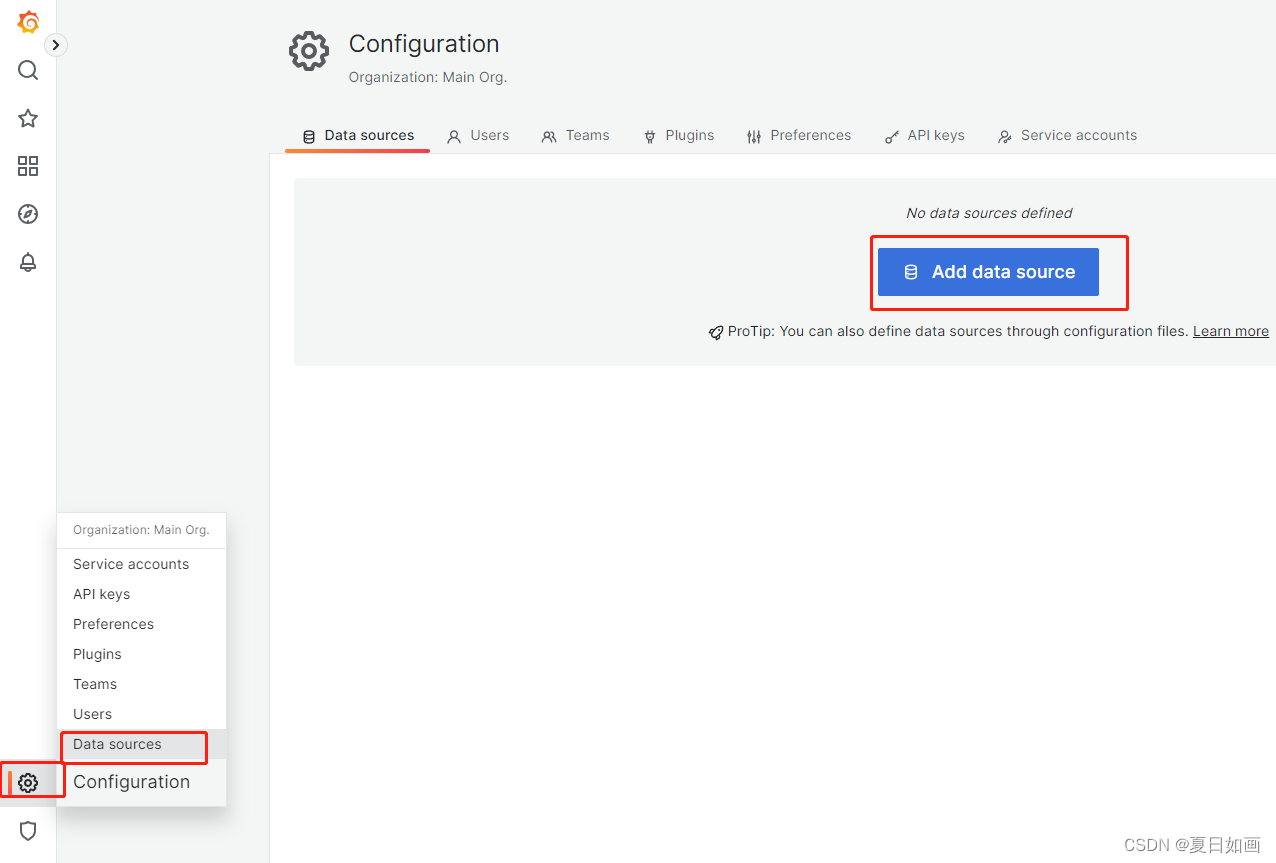The height and width of the screenshot is (863, 1276).
Task: Choose Service accounts from the flyout menu
Action: tap(131, 564)
